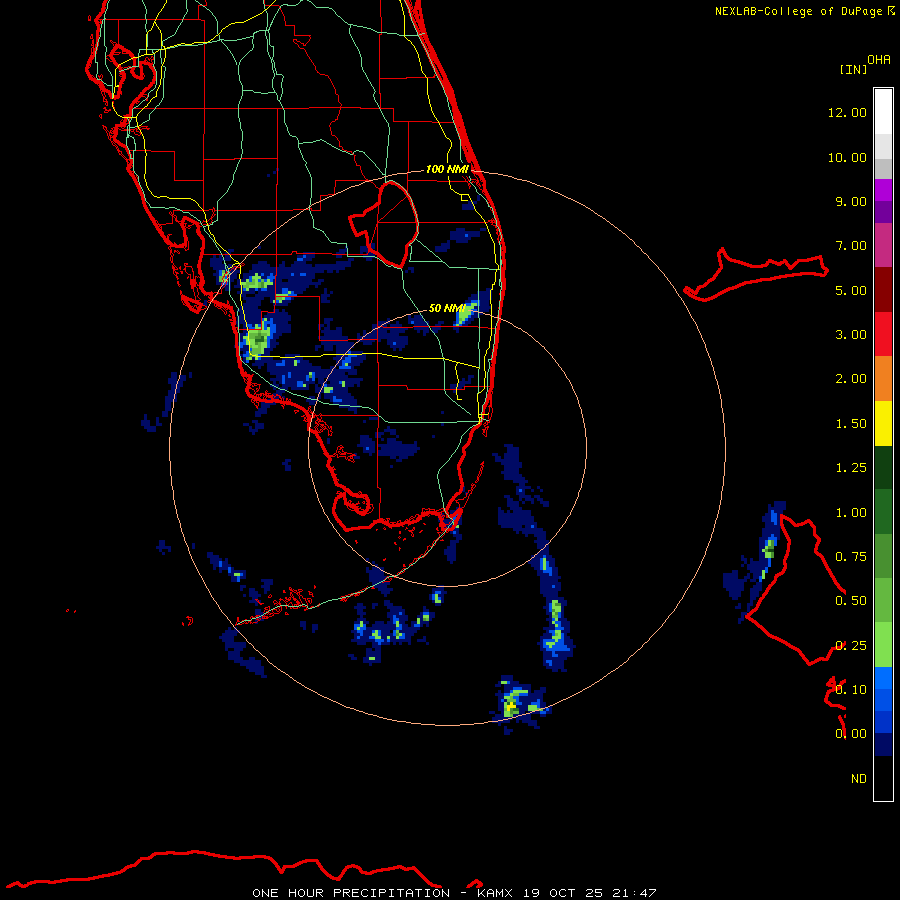Pick the dark maroon legend swatch
This screenshot has width=900, height=900.
point(883,290)
